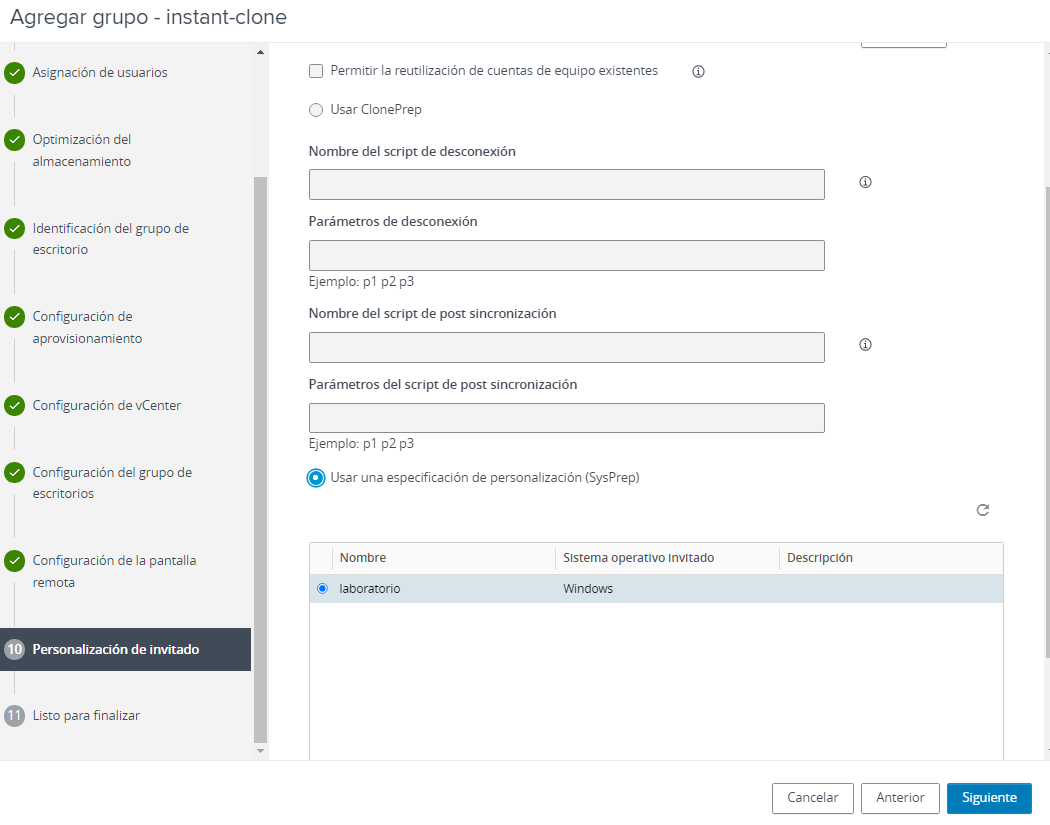Sort table by Nombre column header
The image size is (1050, 825).
coord(363,558)
